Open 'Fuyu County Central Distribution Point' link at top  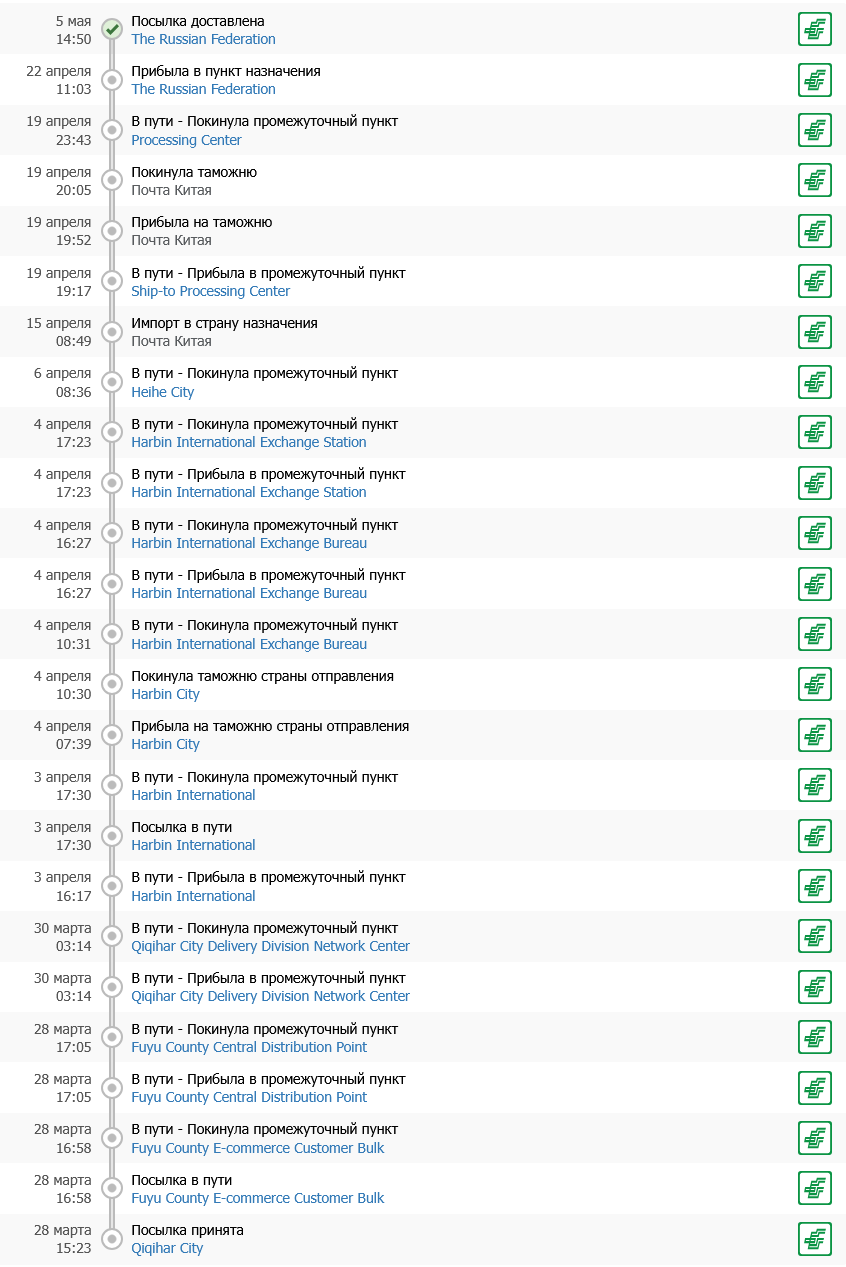coord(249,1047)
